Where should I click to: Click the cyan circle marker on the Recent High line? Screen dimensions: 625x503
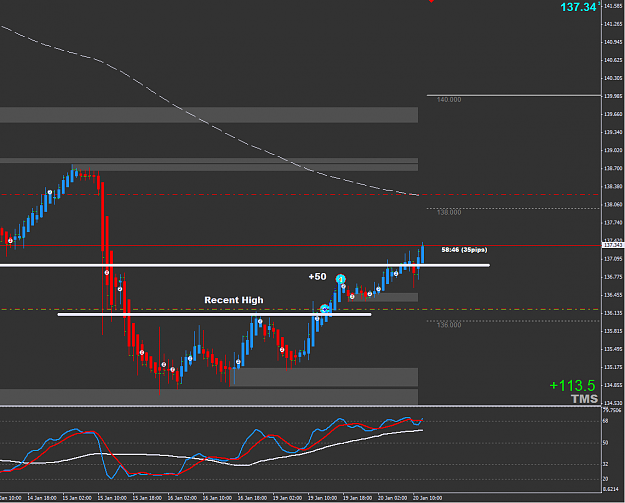(x=325, y=309)
